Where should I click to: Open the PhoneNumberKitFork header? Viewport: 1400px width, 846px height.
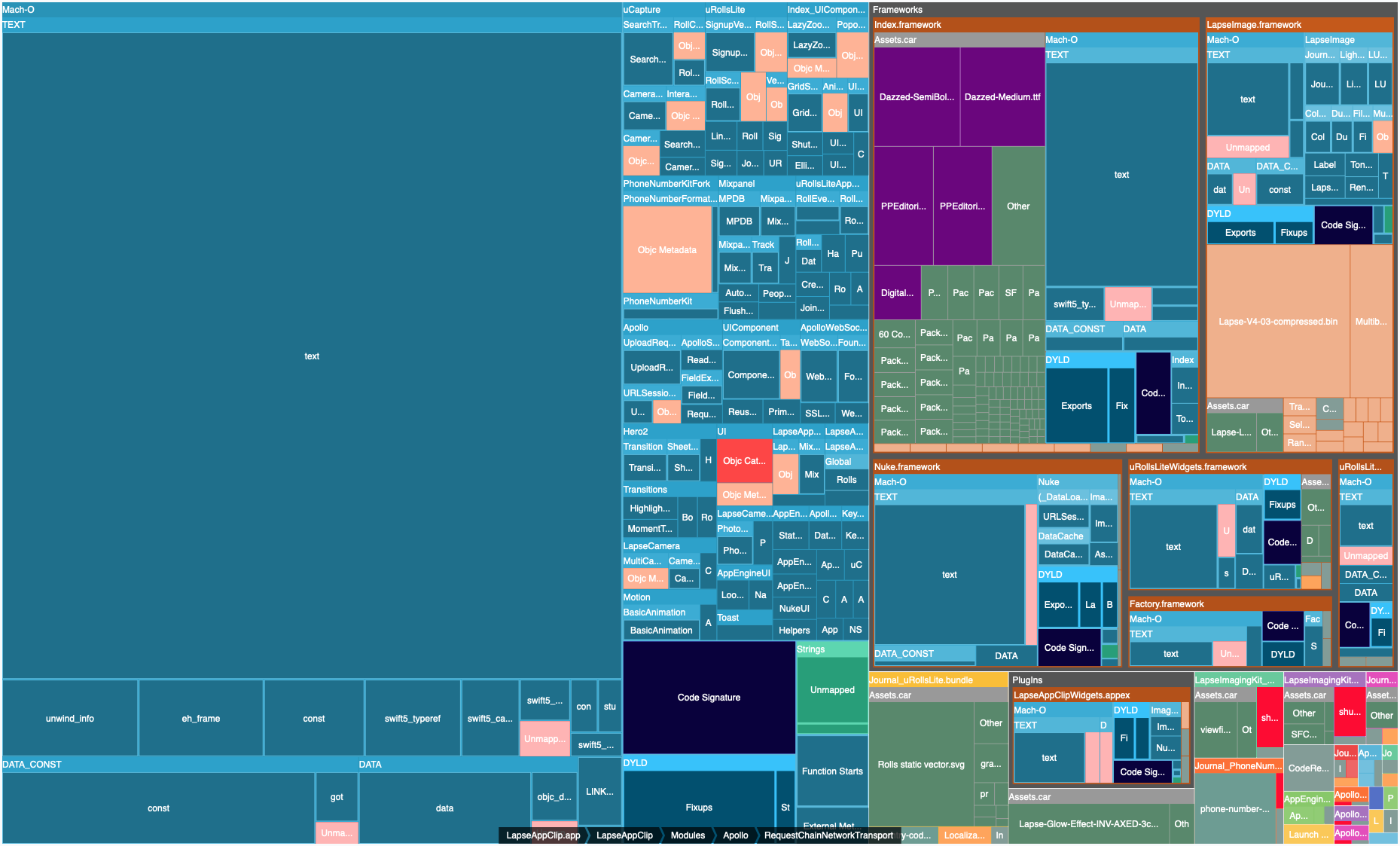pos(669,183)
